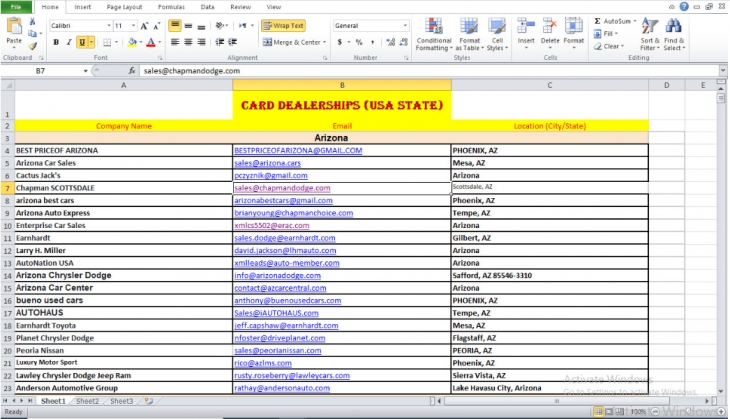Click the Orientation icon
Viewport: 730px width, 419px height.
(x=219, y=26)
